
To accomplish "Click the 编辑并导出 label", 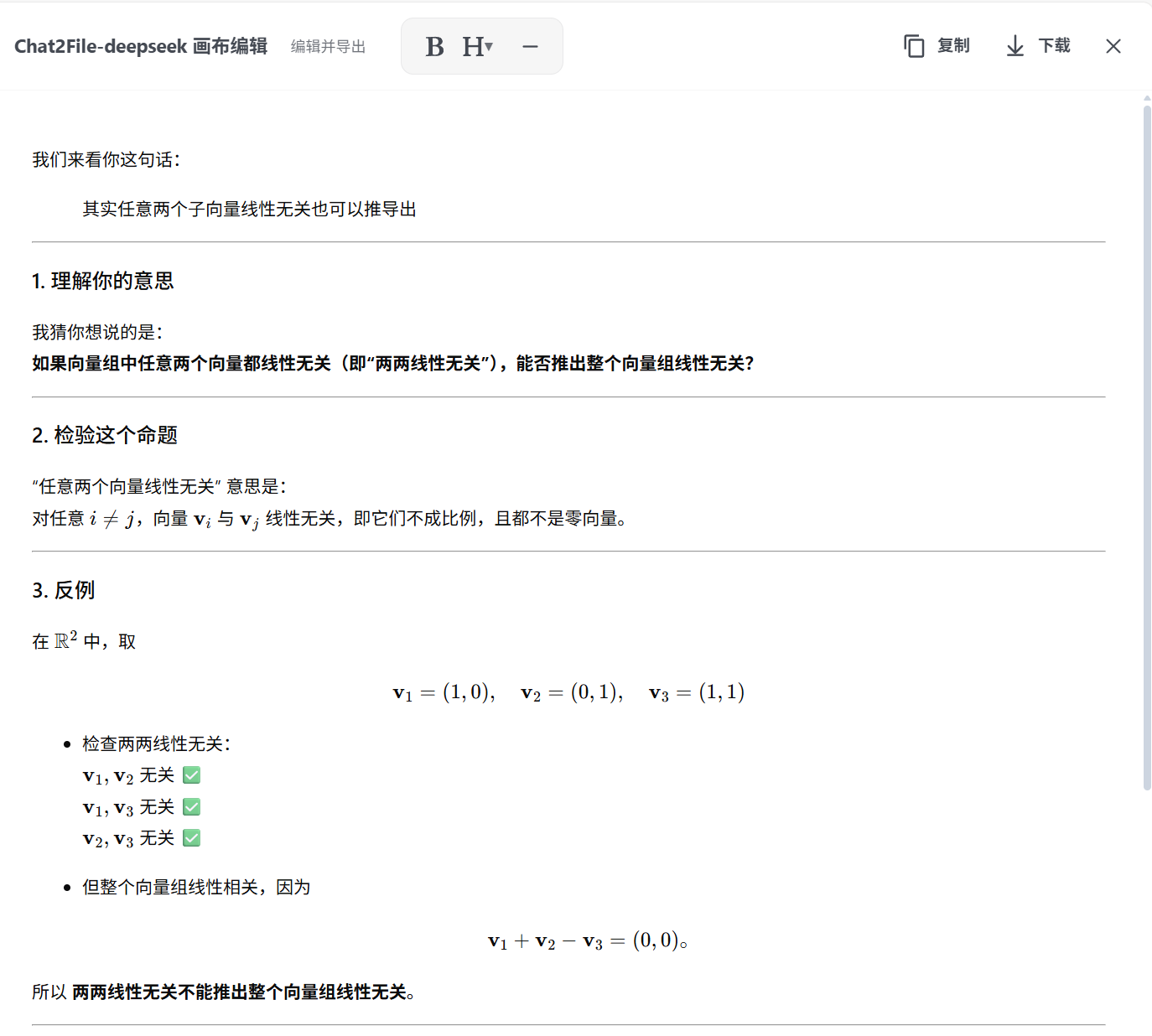I will click(327, 47).
